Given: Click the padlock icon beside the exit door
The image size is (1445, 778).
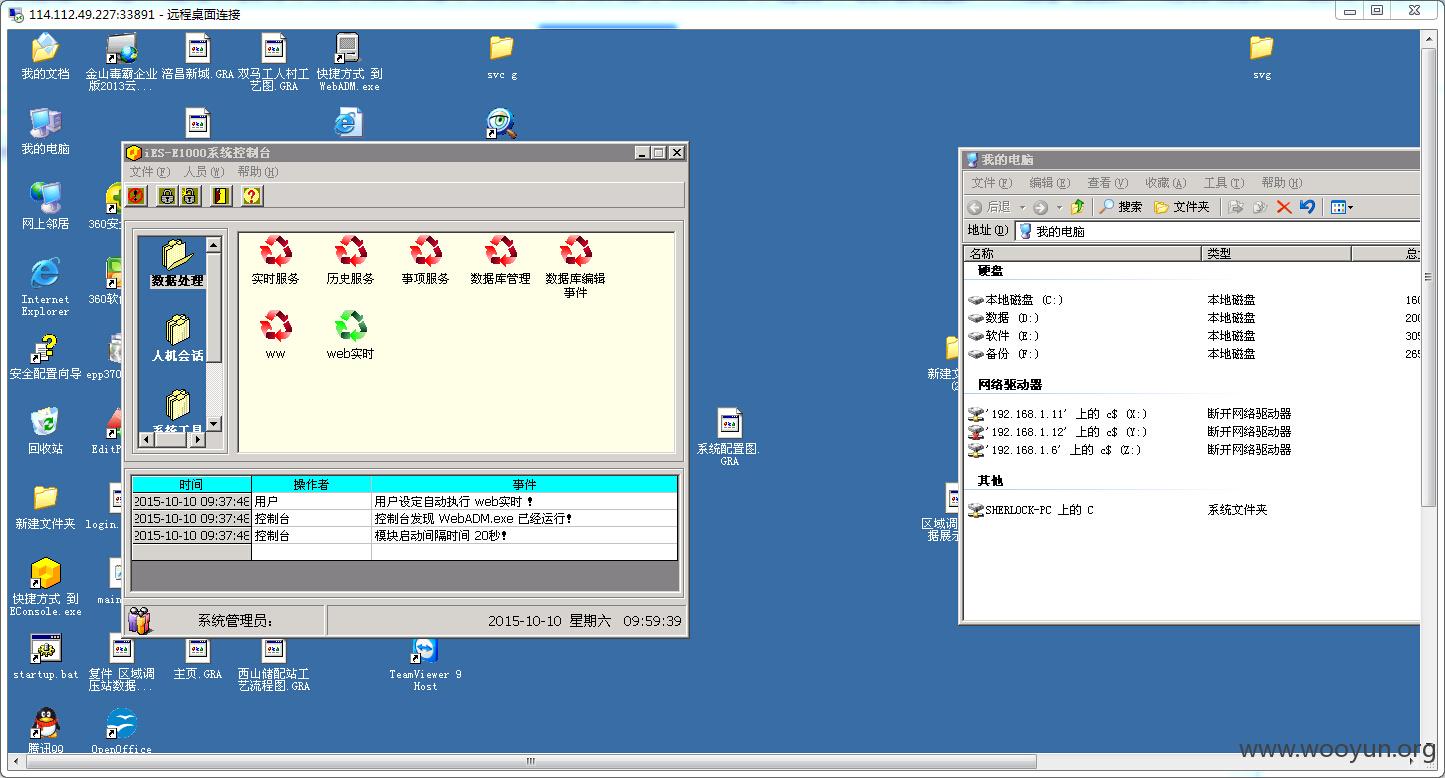Looking at the screenshot, I should [x=190, y=196].
